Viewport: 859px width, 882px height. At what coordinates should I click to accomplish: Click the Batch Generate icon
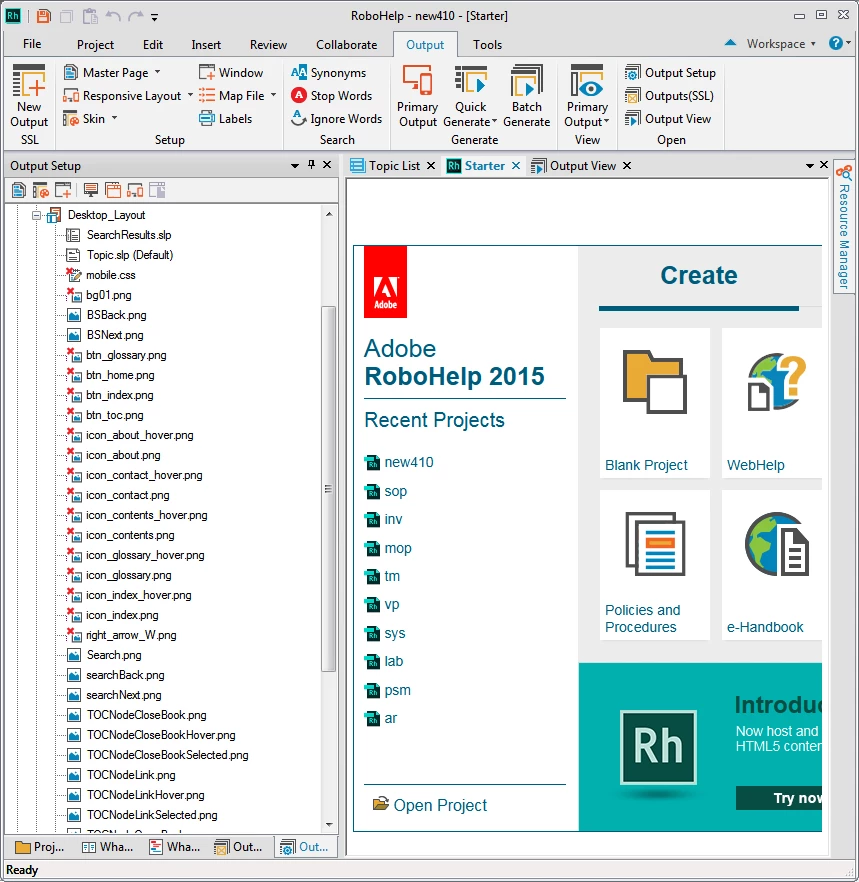click(x=527, y=80)
